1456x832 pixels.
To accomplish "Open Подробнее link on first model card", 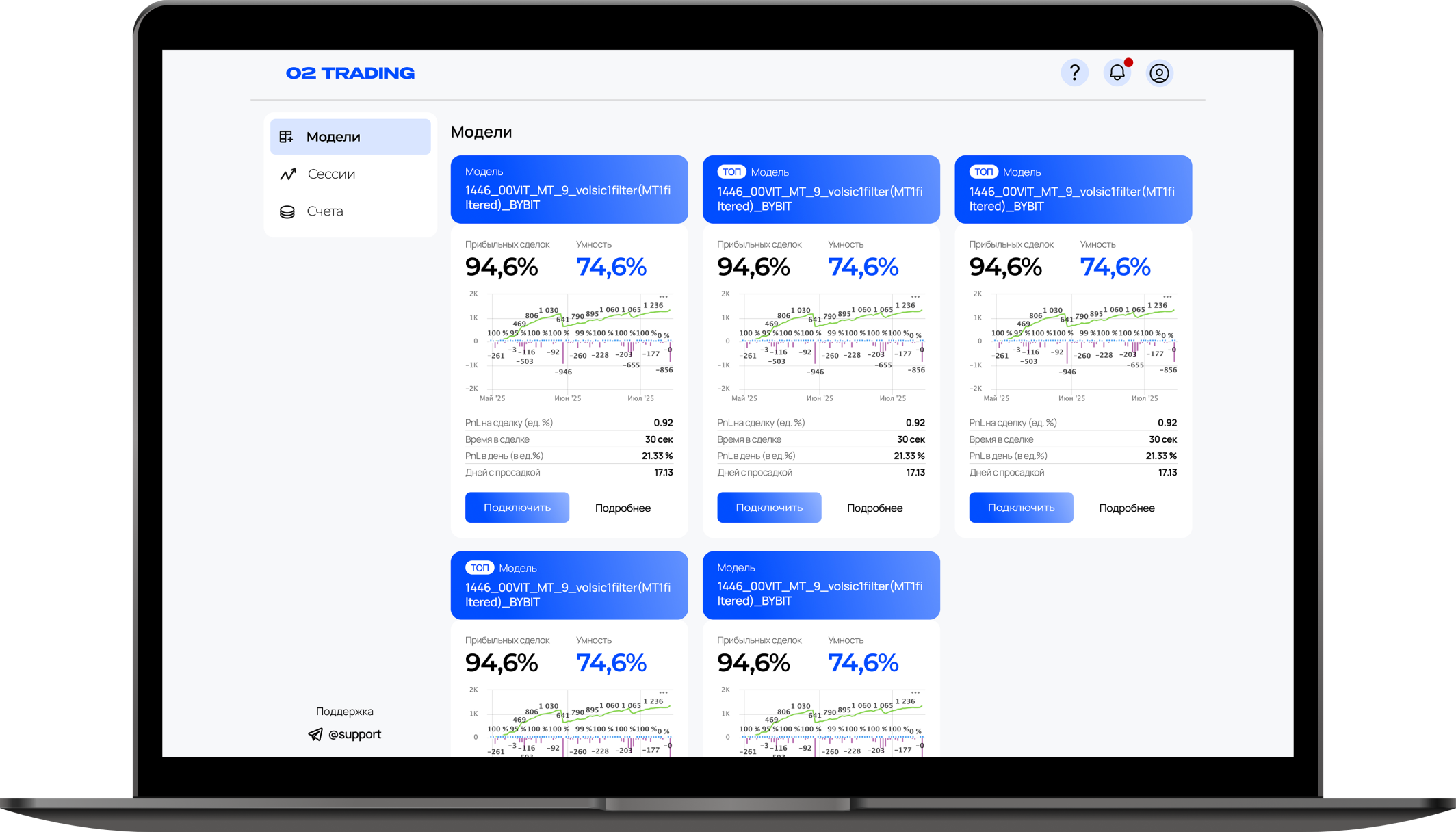I will 623,508.
